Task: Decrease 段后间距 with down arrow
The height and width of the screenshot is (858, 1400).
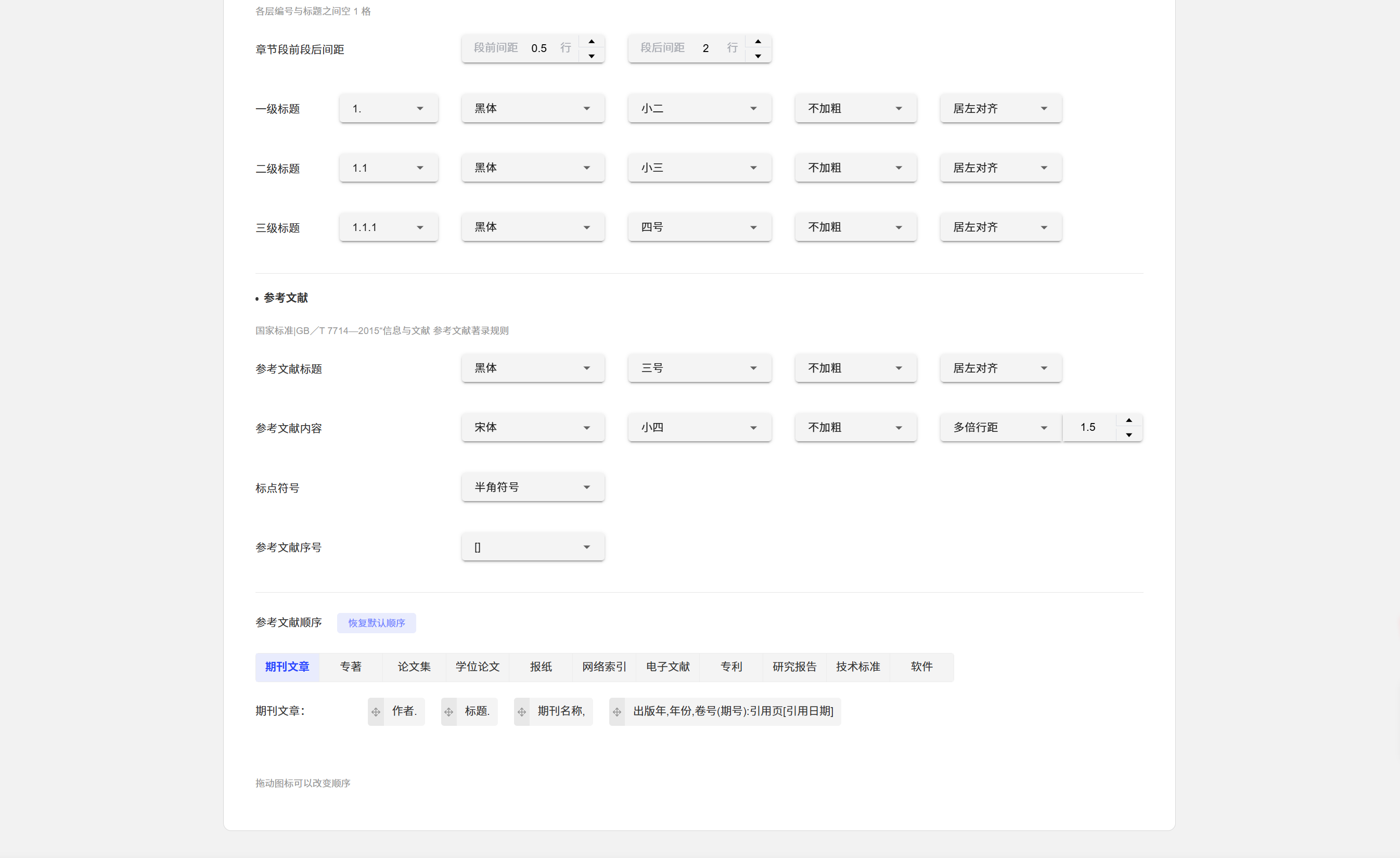Action: coord(758,56)
